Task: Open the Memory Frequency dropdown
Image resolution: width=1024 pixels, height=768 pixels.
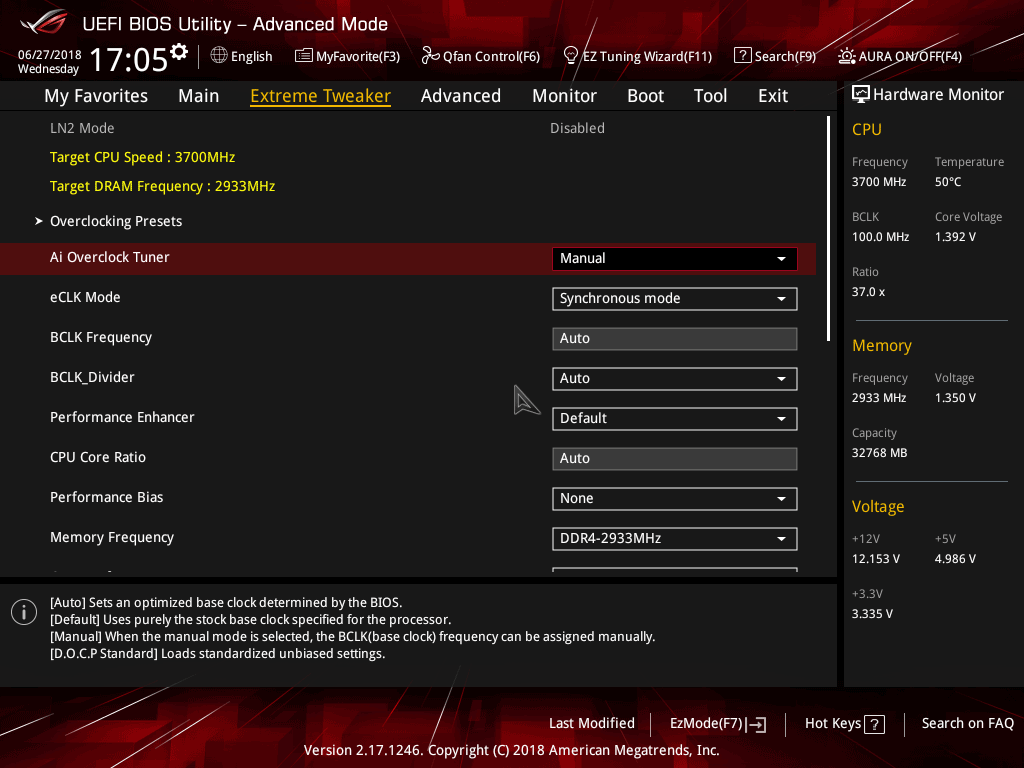Action: (675, 539)
